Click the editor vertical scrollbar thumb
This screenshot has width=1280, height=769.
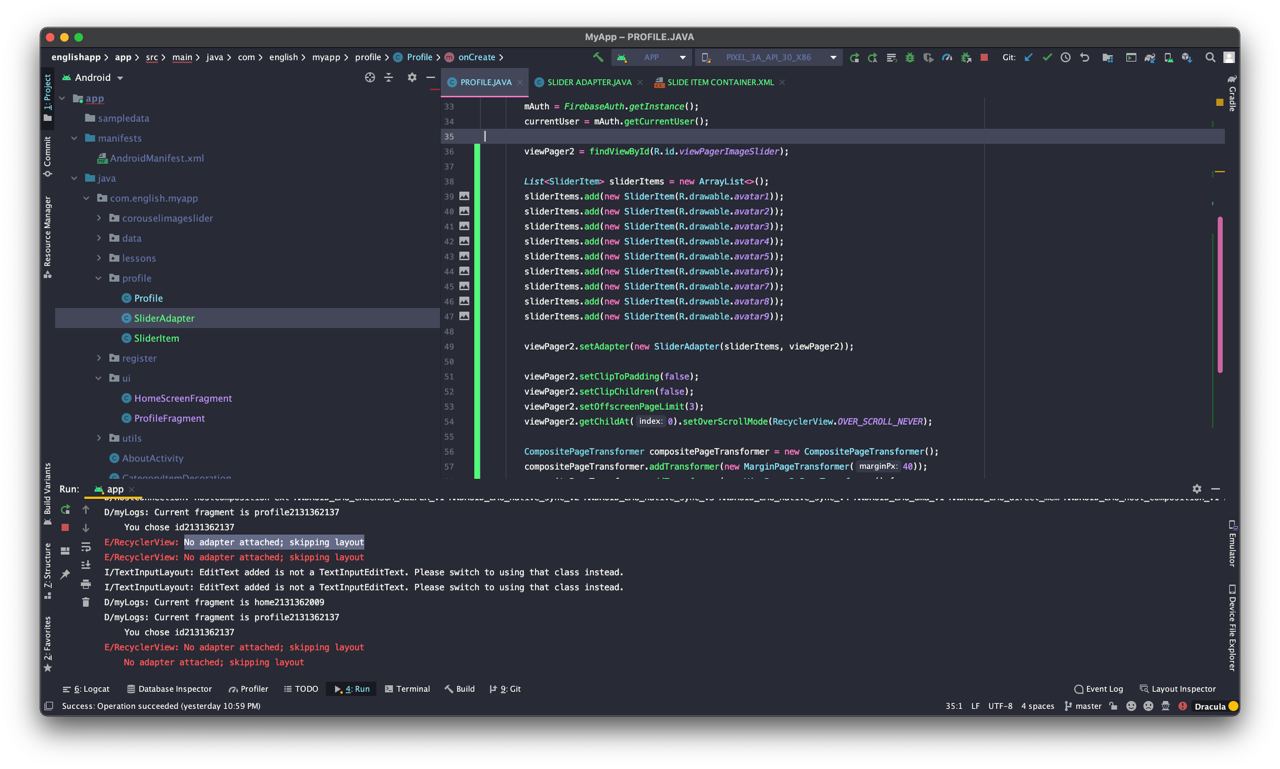[x=1220, y=295]
